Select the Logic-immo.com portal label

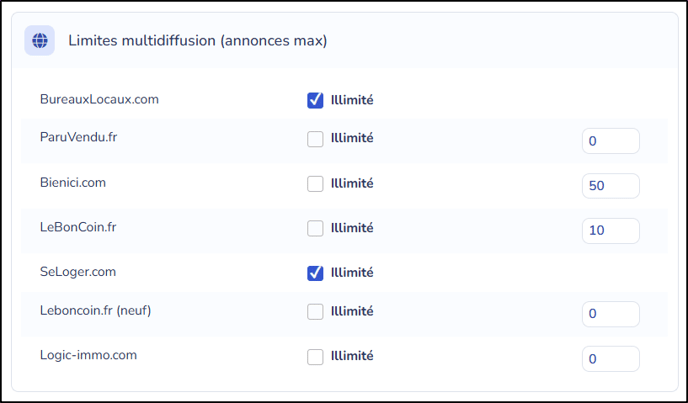(88, 355)
